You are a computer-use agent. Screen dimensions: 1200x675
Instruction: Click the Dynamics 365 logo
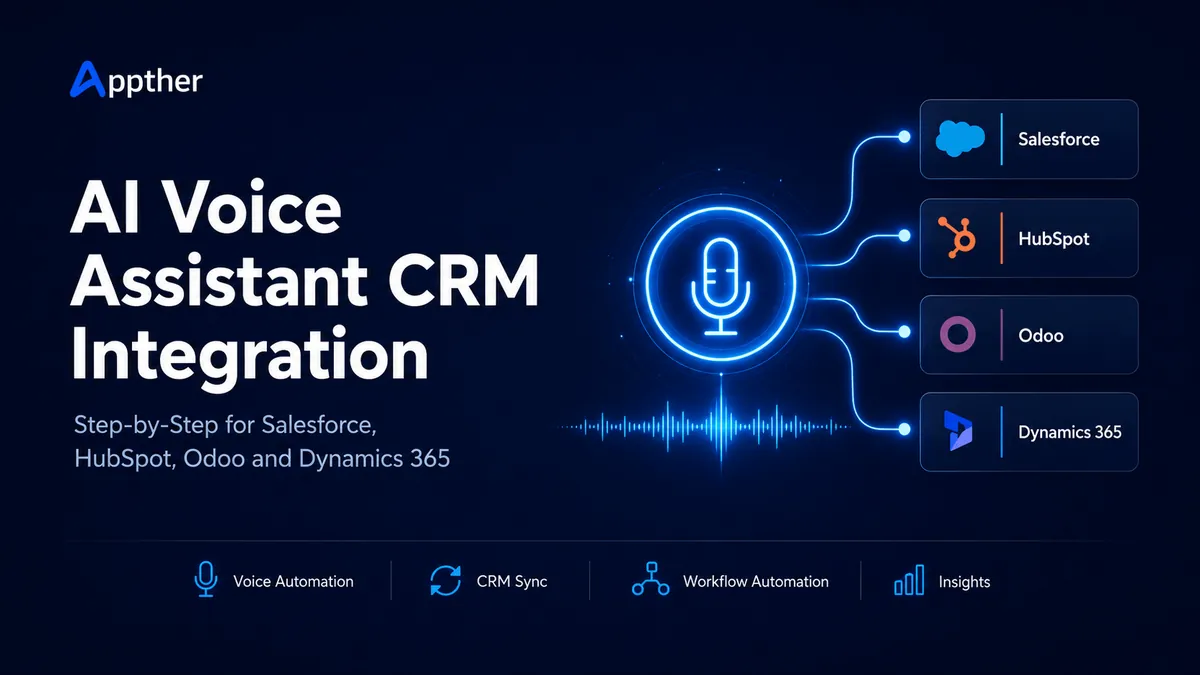click(x=960, y=432)
